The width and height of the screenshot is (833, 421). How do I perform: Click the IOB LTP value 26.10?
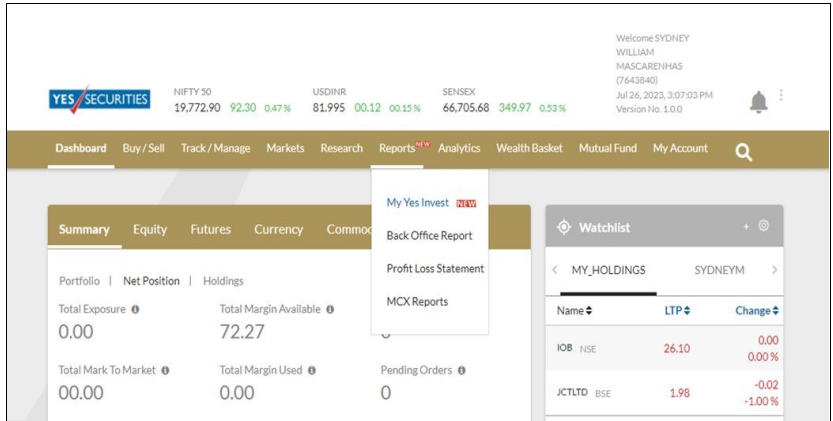point(677,348)
